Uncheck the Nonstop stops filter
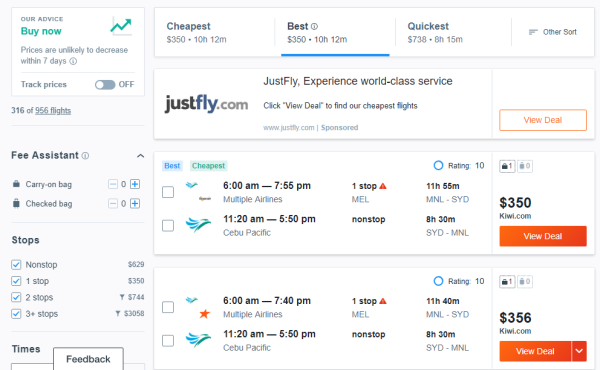The width and height of the screenshot is (600, 370). (16, 265)
